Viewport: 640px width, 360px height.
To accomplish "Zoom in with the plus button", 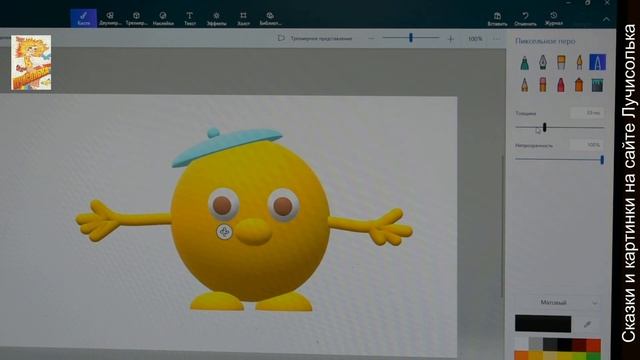I will click(x=451, y=39).
